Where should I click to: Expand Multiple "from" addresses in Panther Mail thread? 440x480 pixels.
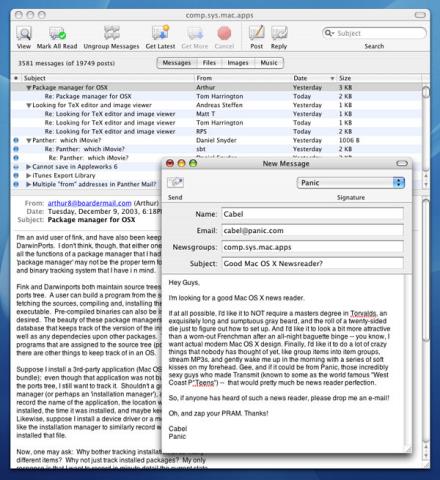click(29, 184)
